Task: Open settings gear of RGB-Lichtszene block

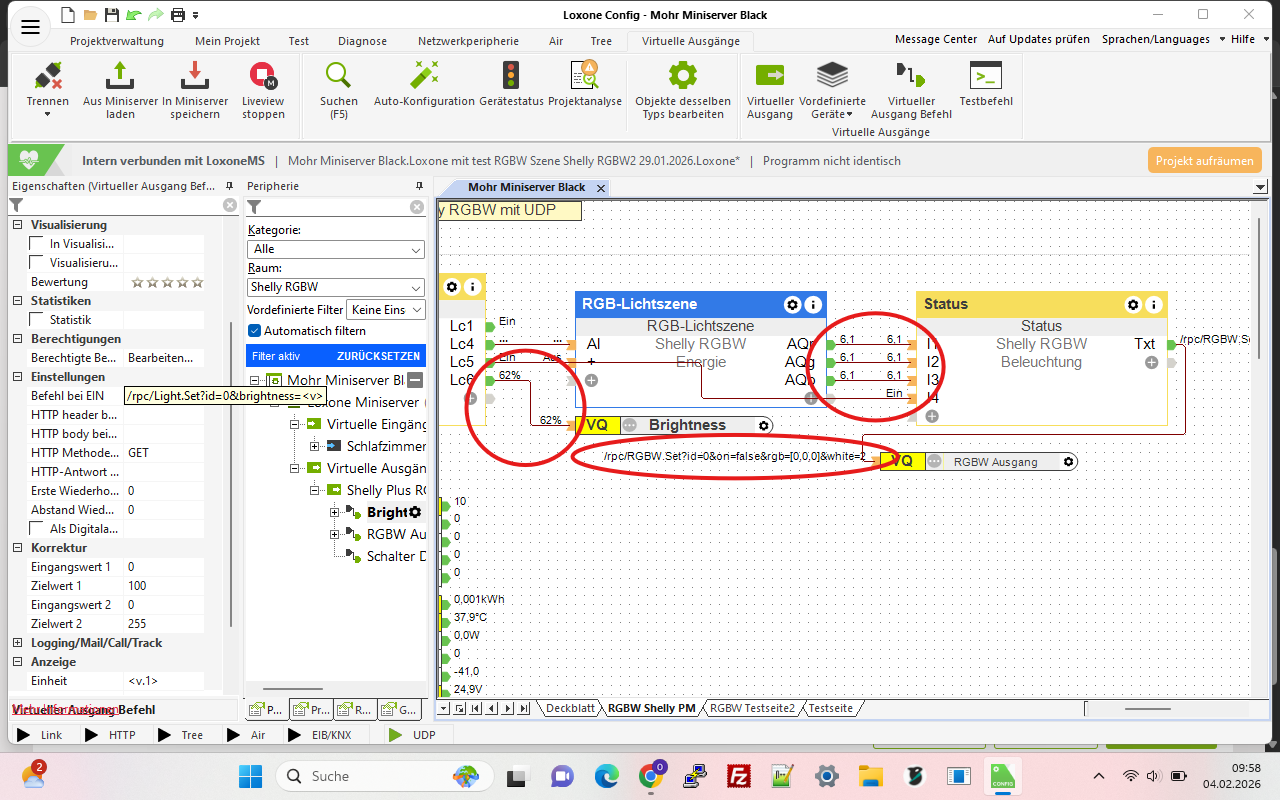Action: coord(793,304)
